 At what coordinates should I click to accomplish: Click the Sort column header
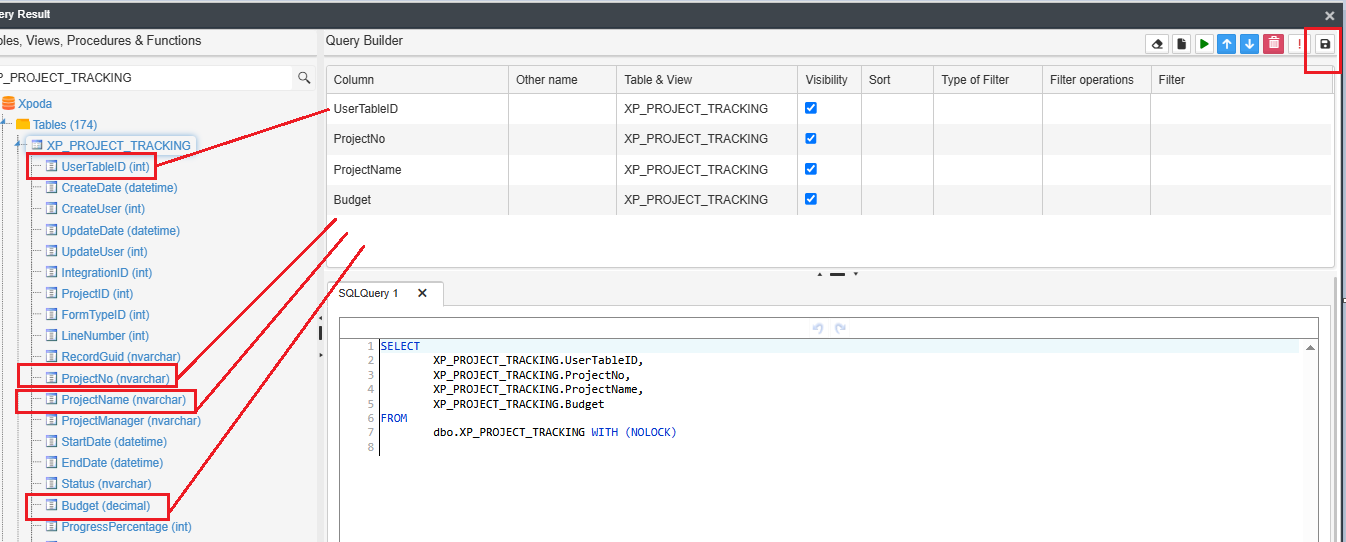(897, 80)
